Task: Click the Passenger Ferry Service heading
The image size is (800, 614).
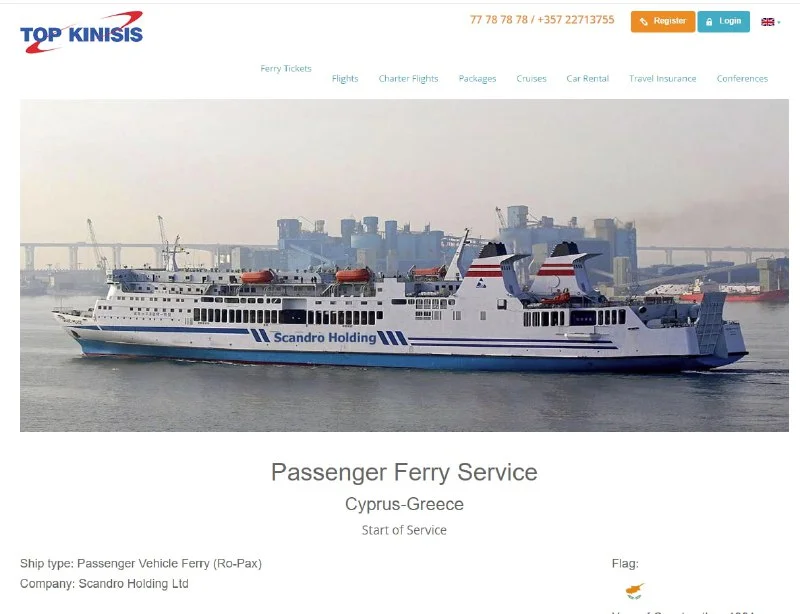Action: pyautogui.click(x=404, y=472)
